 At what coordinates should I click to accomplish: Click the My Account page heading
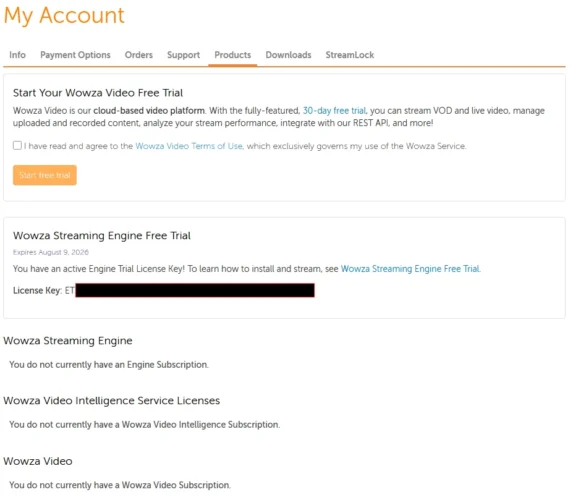(64, 16)
